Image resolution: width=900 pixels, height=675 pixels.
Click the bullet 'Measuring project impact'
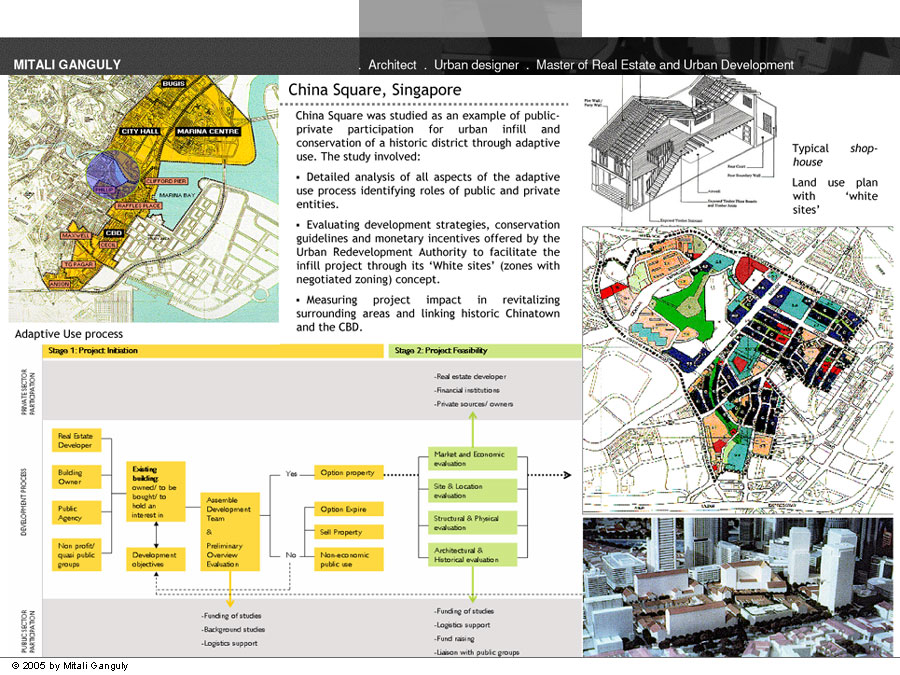(x=428, y=313)
